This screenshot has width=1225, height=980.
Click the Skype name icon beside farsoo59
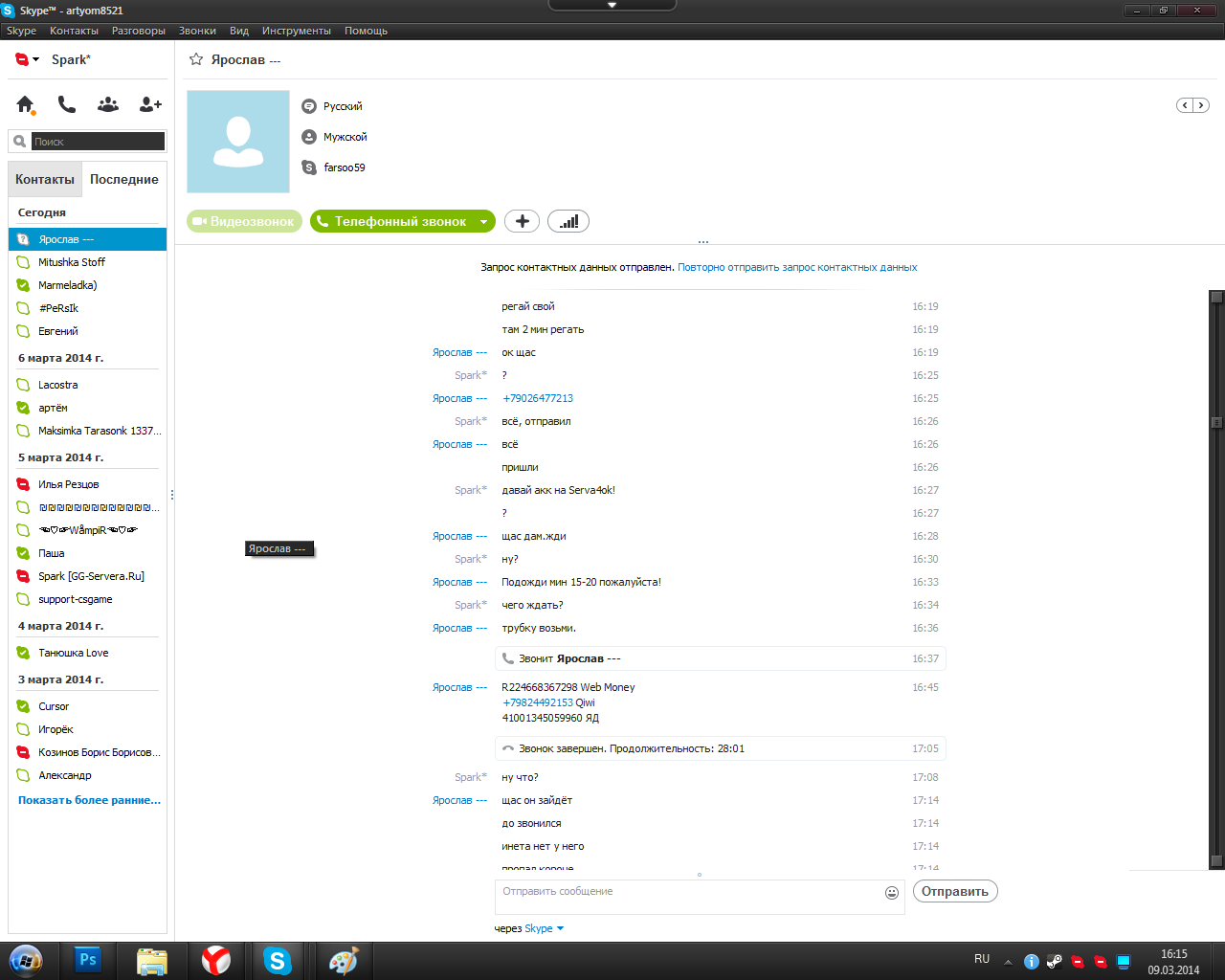309,167
